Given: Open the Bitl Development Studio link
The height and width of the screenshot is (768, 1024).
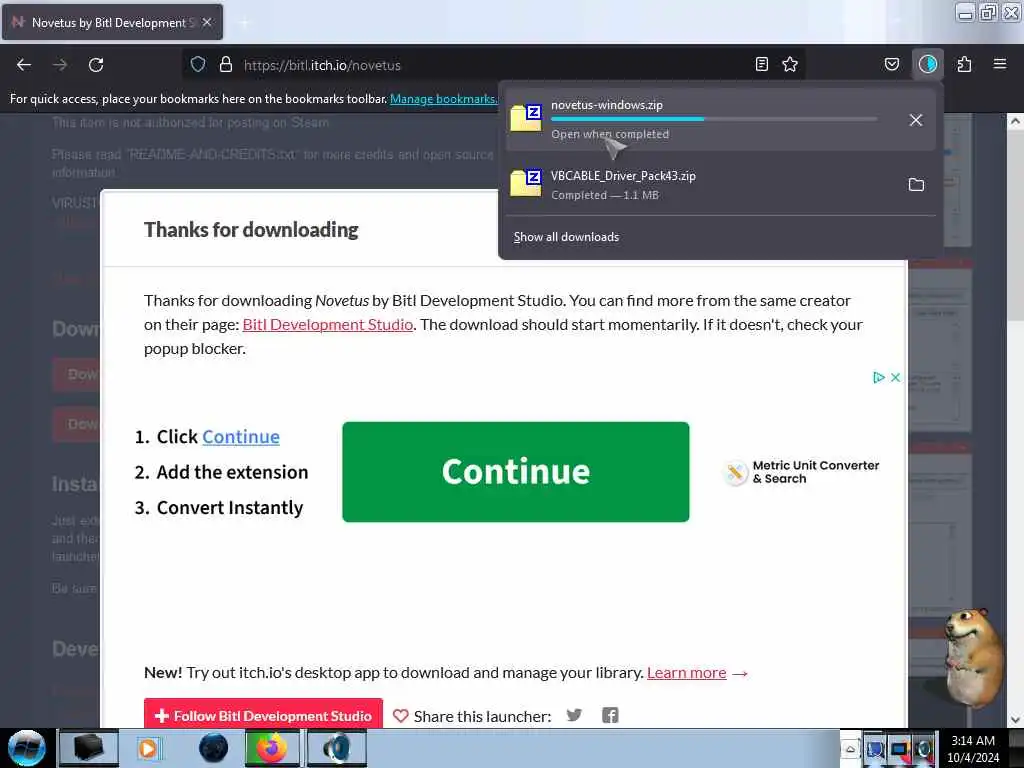Looking at the screenshot, I should (328, 325).
